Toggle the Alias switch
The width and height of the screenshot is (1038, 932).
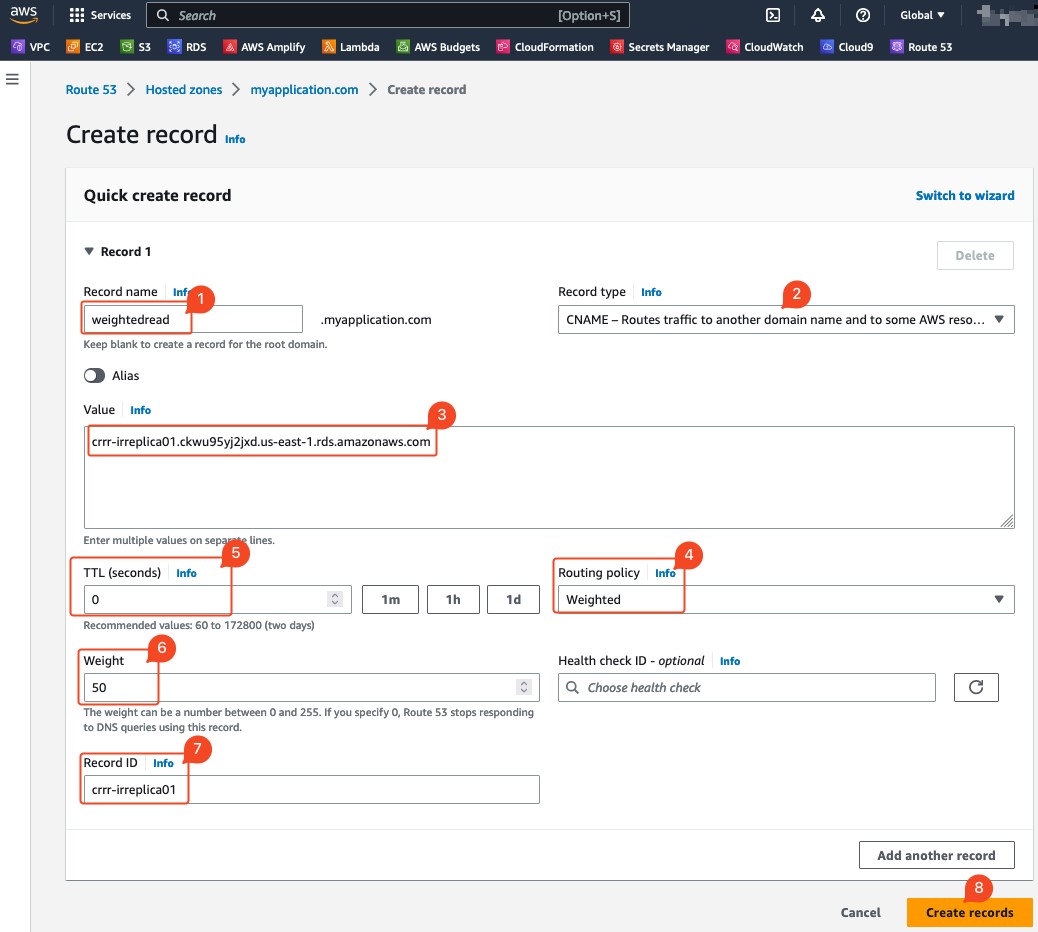click(94, 375)
